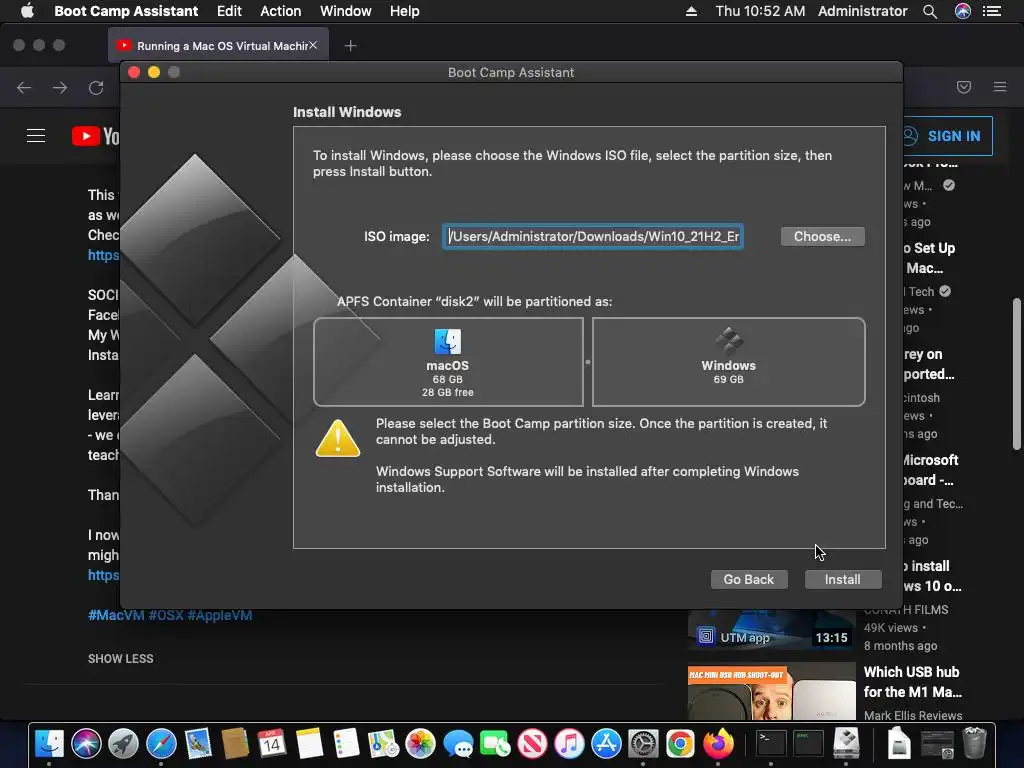Click the #AppleVM hashtag link
Viewport: 1024px width, 768px height.
pyautogui.click(x=219, y=615)
